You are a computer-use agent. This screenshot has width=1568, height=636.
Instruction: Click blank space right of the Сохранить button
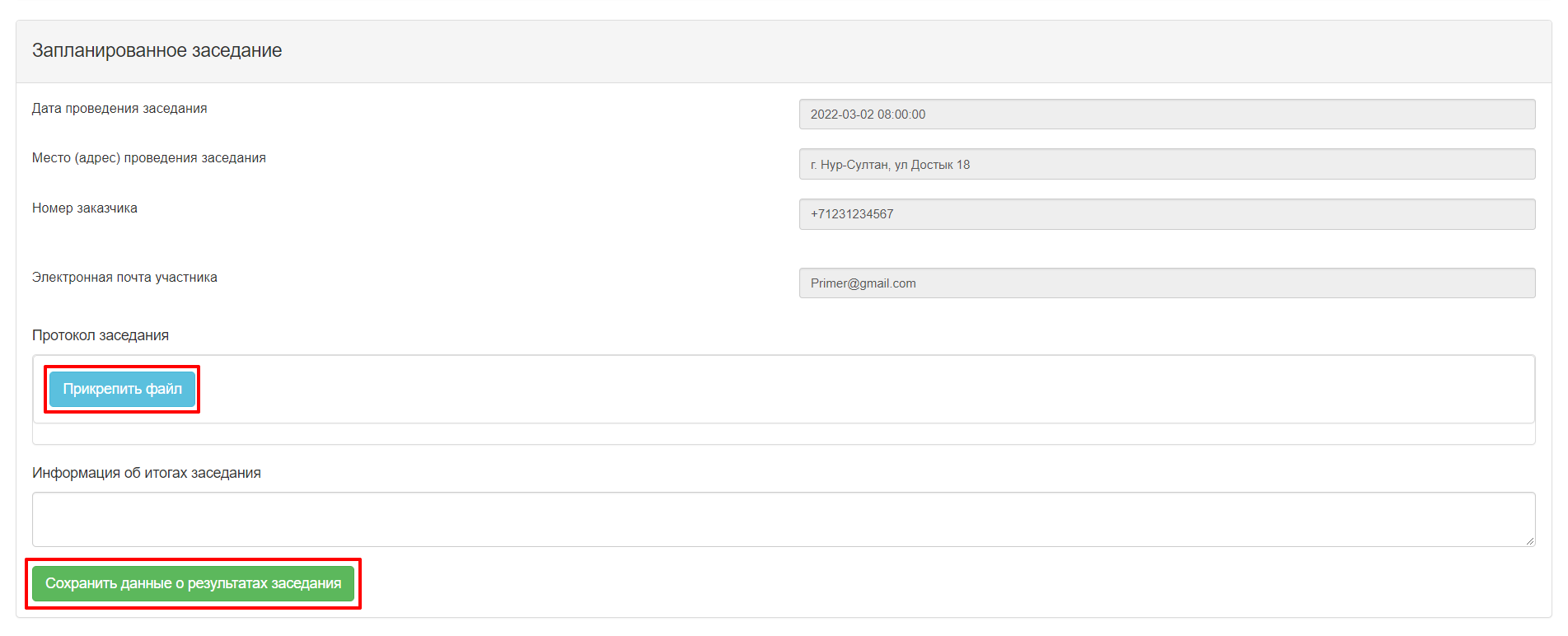(948, 583)
